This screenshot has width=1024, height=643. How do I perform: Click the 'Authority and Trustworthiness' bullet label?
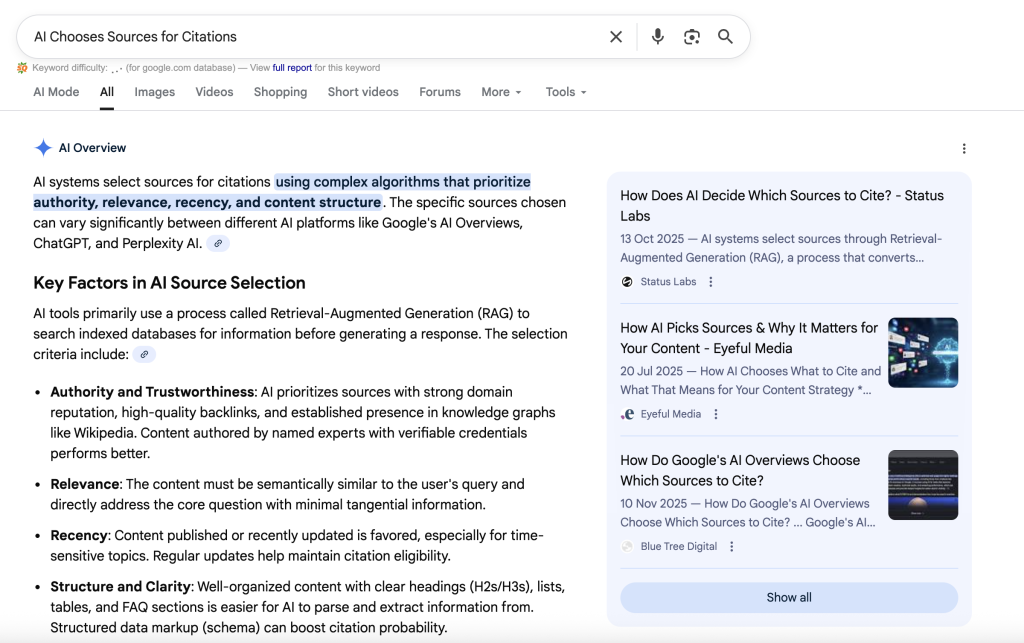pos(152,392)
